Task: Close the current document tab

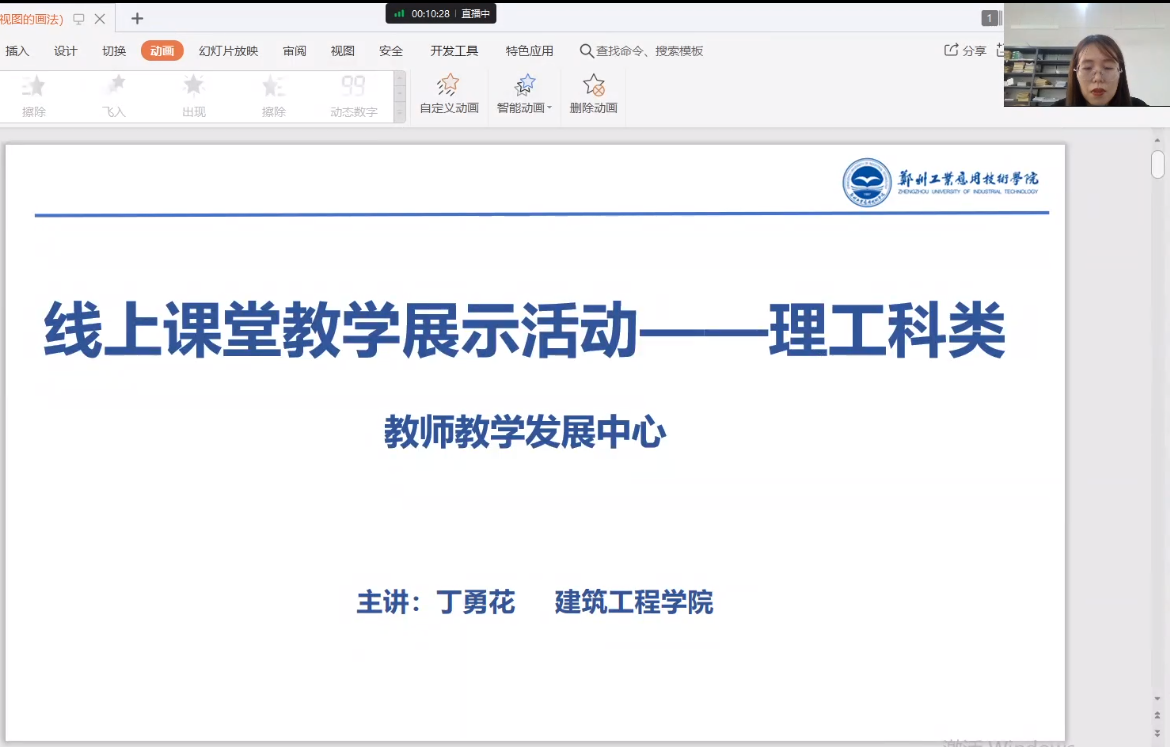Action: click(100, 19)
